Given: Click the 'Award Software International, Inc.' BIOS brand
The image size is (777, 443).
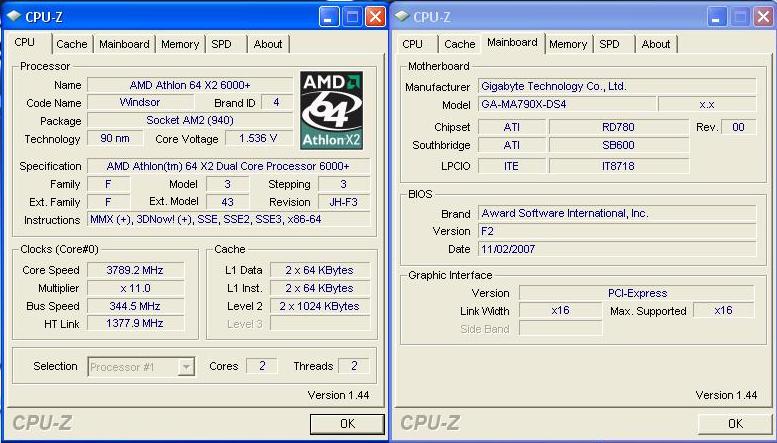Looking at the screenshot, I should (x=617, y=213).
